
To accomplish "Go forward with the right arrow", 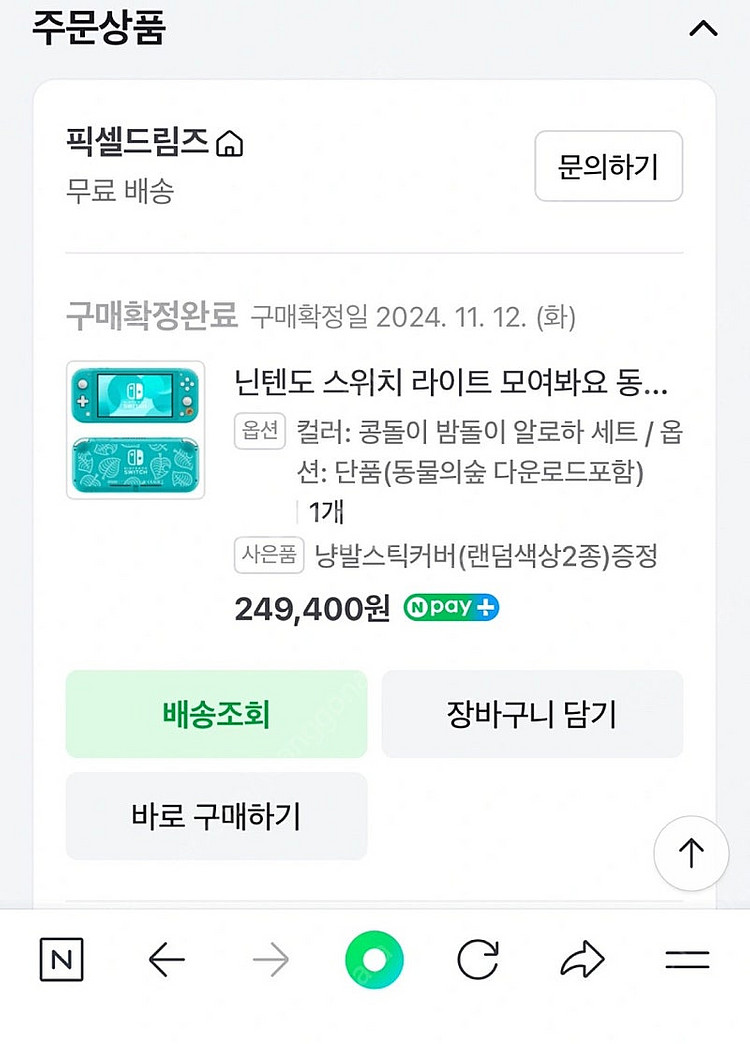I will (x=270, y=961).
